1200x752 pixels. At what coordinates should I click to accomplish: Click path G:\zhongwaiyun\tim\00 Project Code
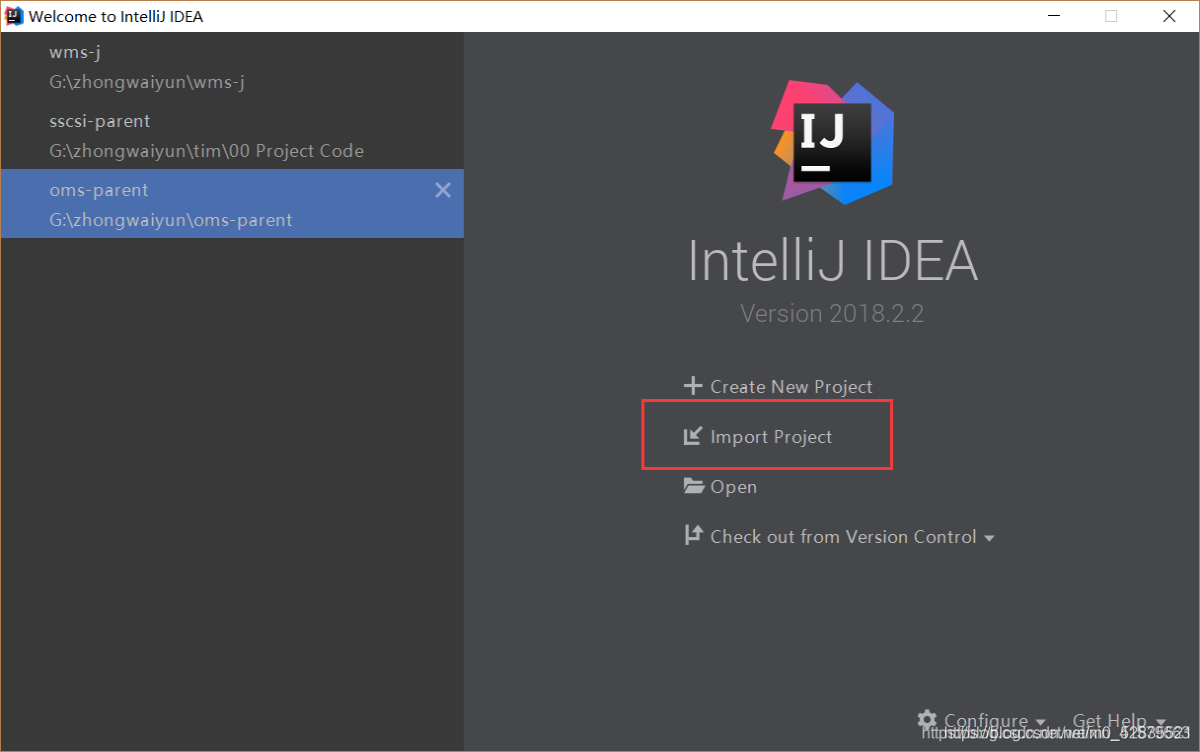[206, 151]
